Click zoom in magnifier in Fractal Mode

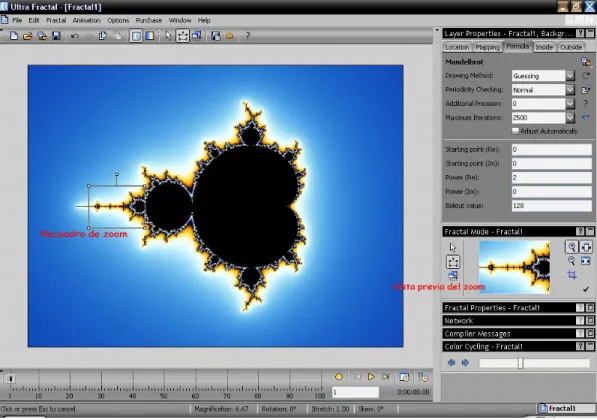571,247
